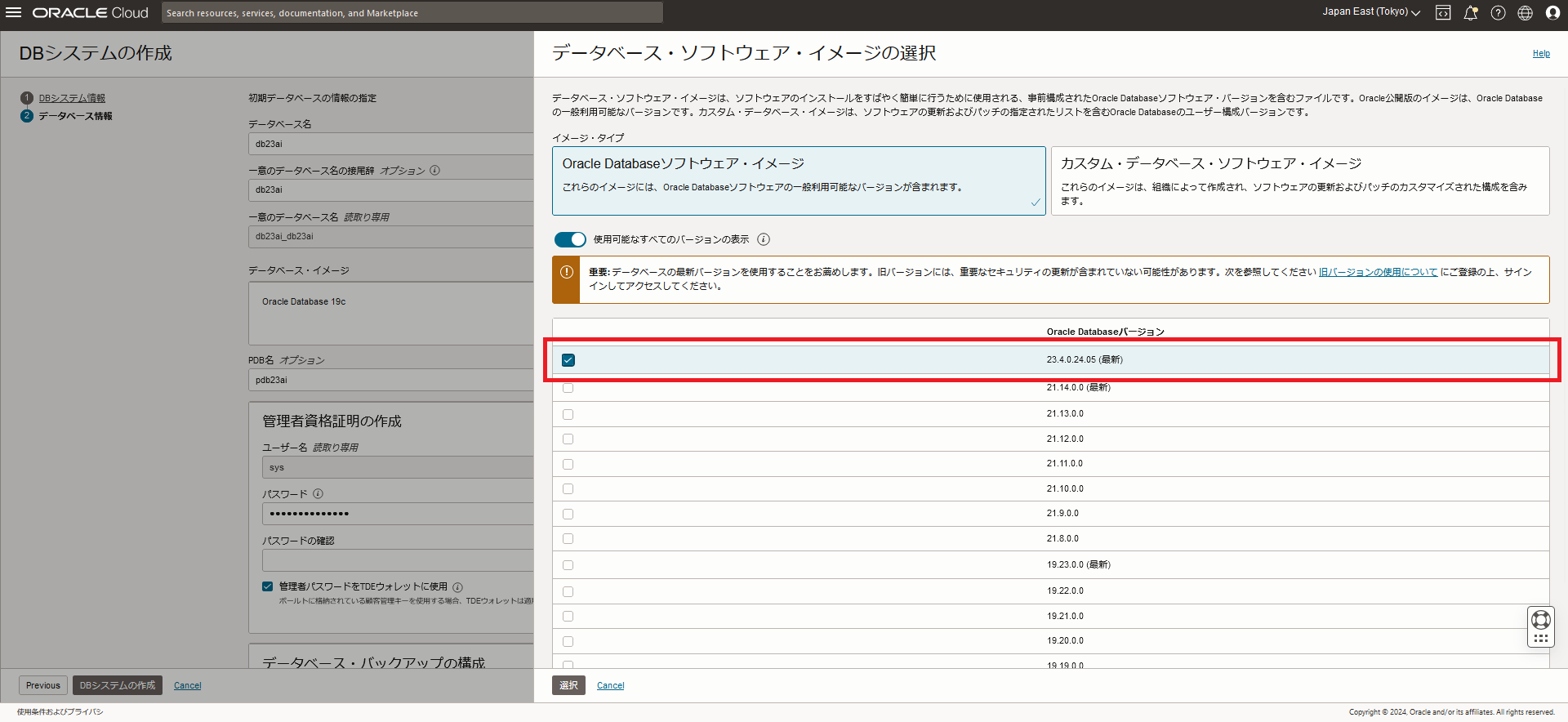1568x722 pixels.
Task: Open the hamburger navigation menu
Action: [x=13, y=12]
